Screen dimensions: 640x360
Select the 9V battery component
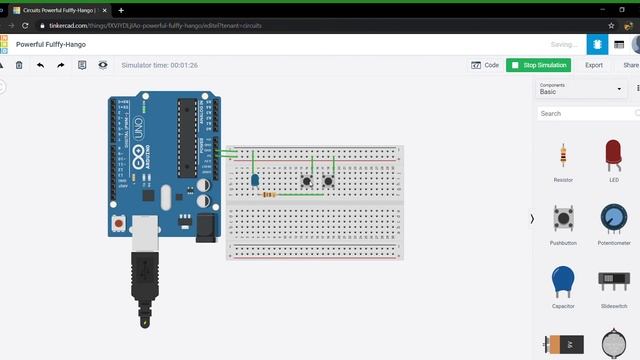pos(564,344)
